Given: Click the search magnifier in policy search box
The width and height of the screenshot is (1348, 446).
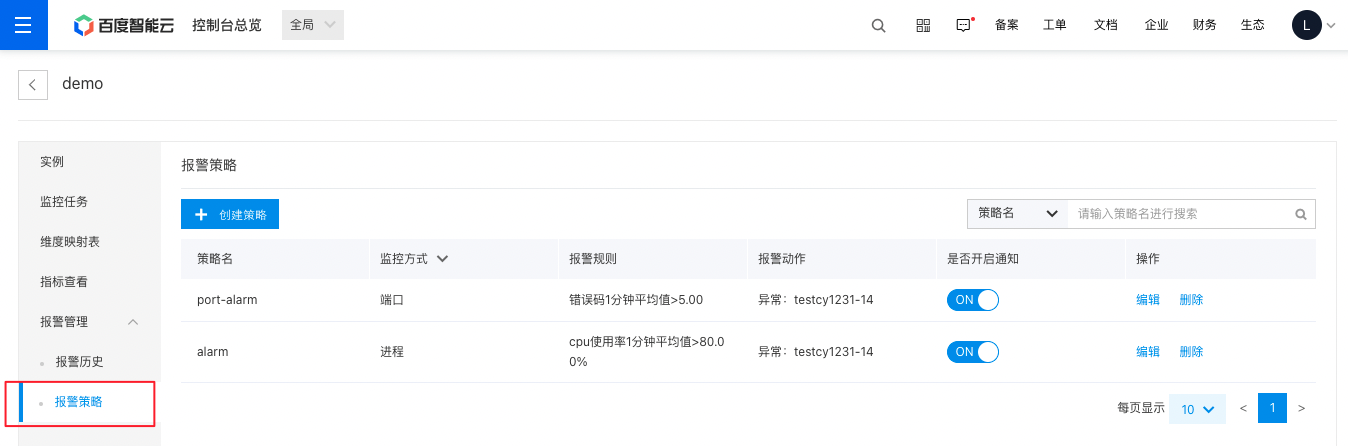Looking at the screenshot, I should [1301, 214].
